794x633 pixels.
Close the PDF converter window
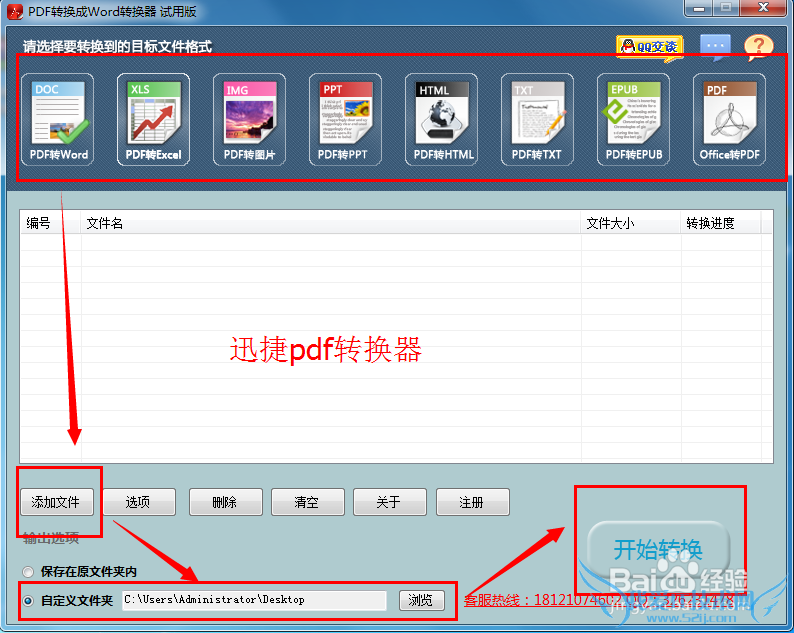click(763, 8)
